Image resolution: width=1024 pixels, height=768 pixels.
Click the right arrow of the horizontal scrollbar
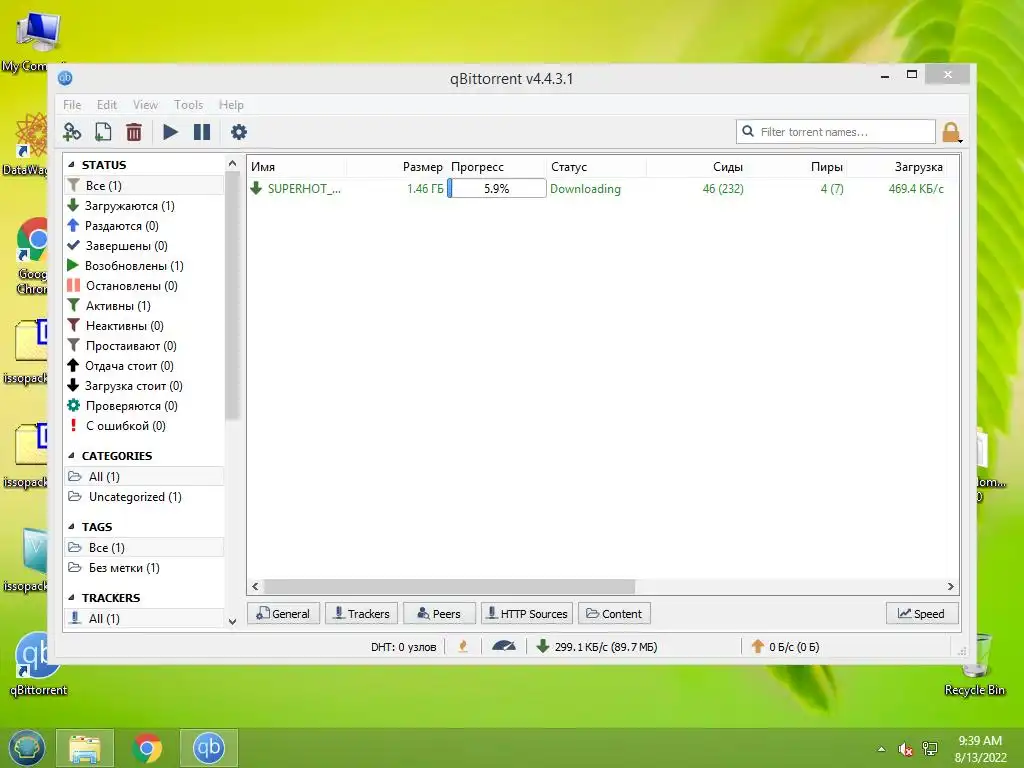(x=950, y=586)
